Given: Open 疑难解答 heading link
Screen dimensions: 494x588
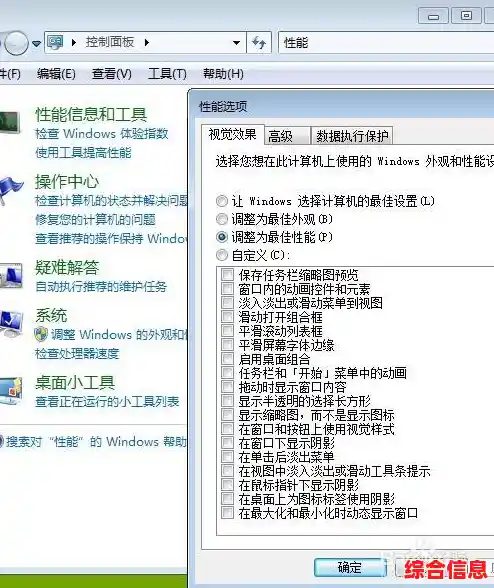Looking at the screenshot, I should (x=67, y=267).
